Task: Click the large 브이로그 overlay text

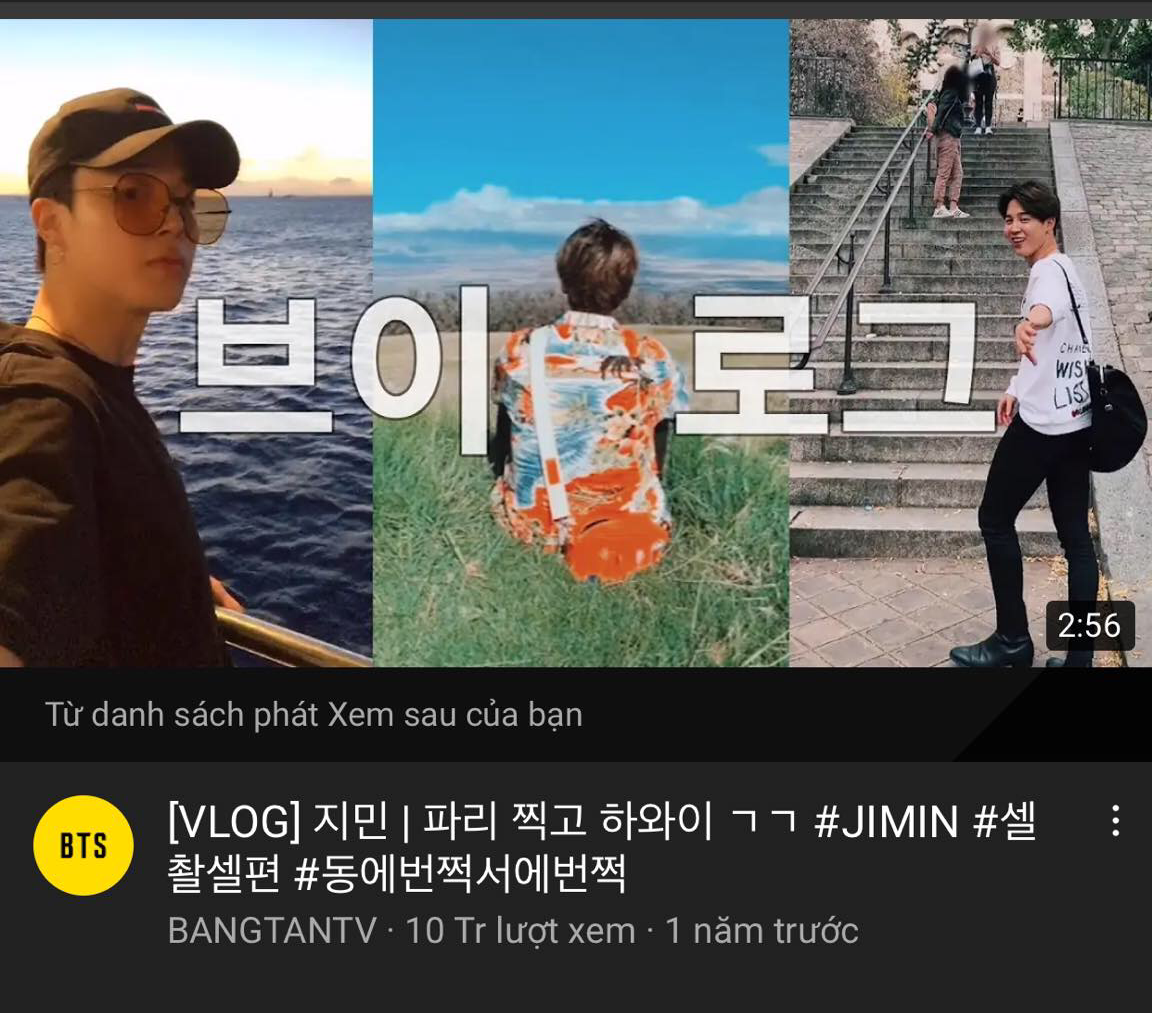Action: [580, 365]
